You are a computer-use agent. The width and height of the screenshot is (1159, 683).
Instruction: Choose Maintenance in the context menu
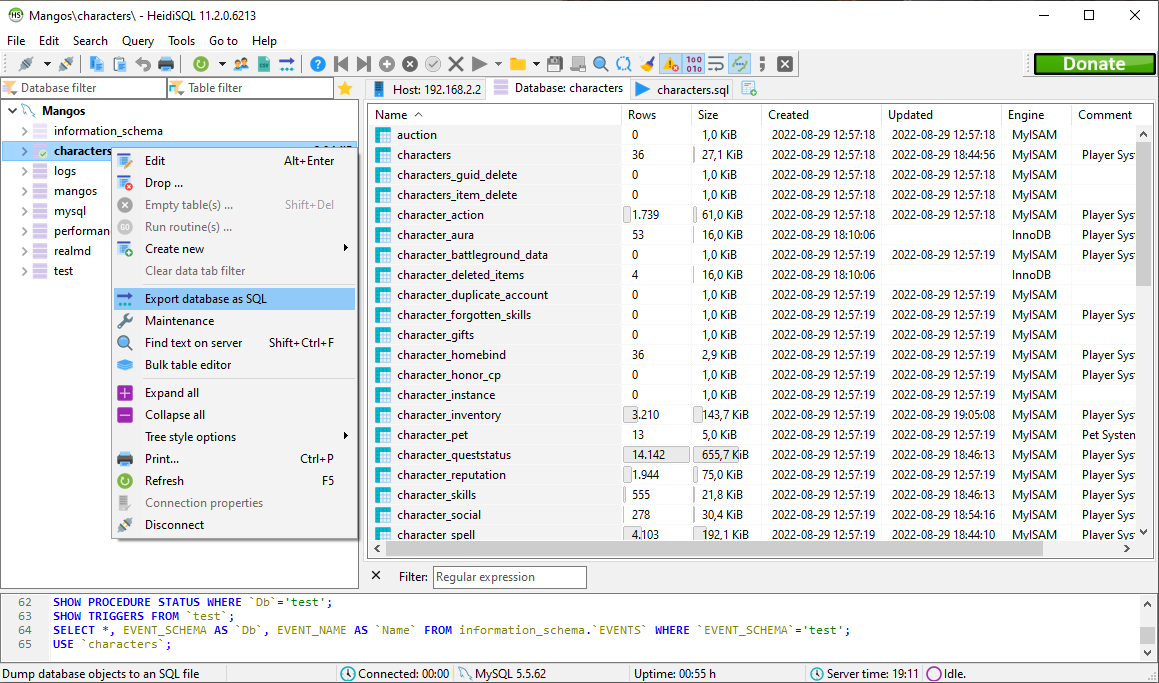click(234, 321)
